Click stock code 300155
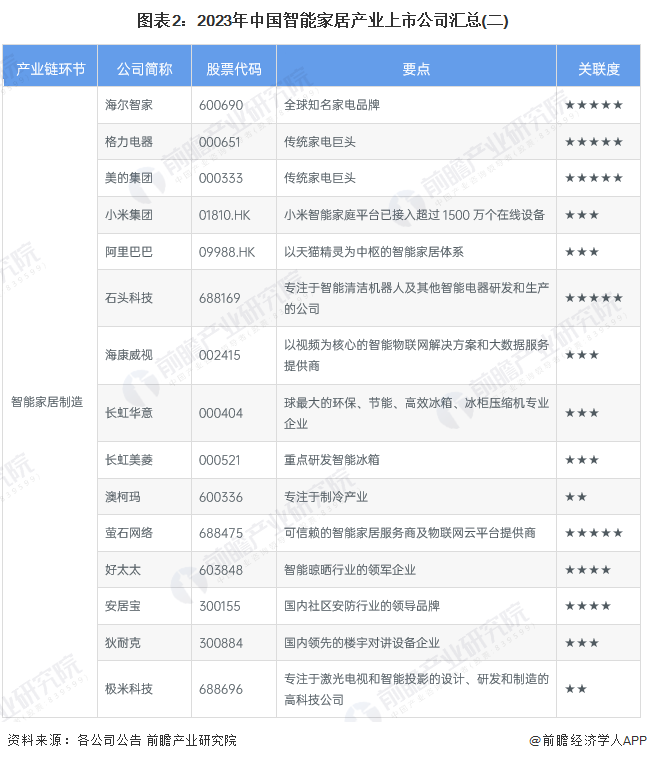647x761 pixels. tap(219, 606)
